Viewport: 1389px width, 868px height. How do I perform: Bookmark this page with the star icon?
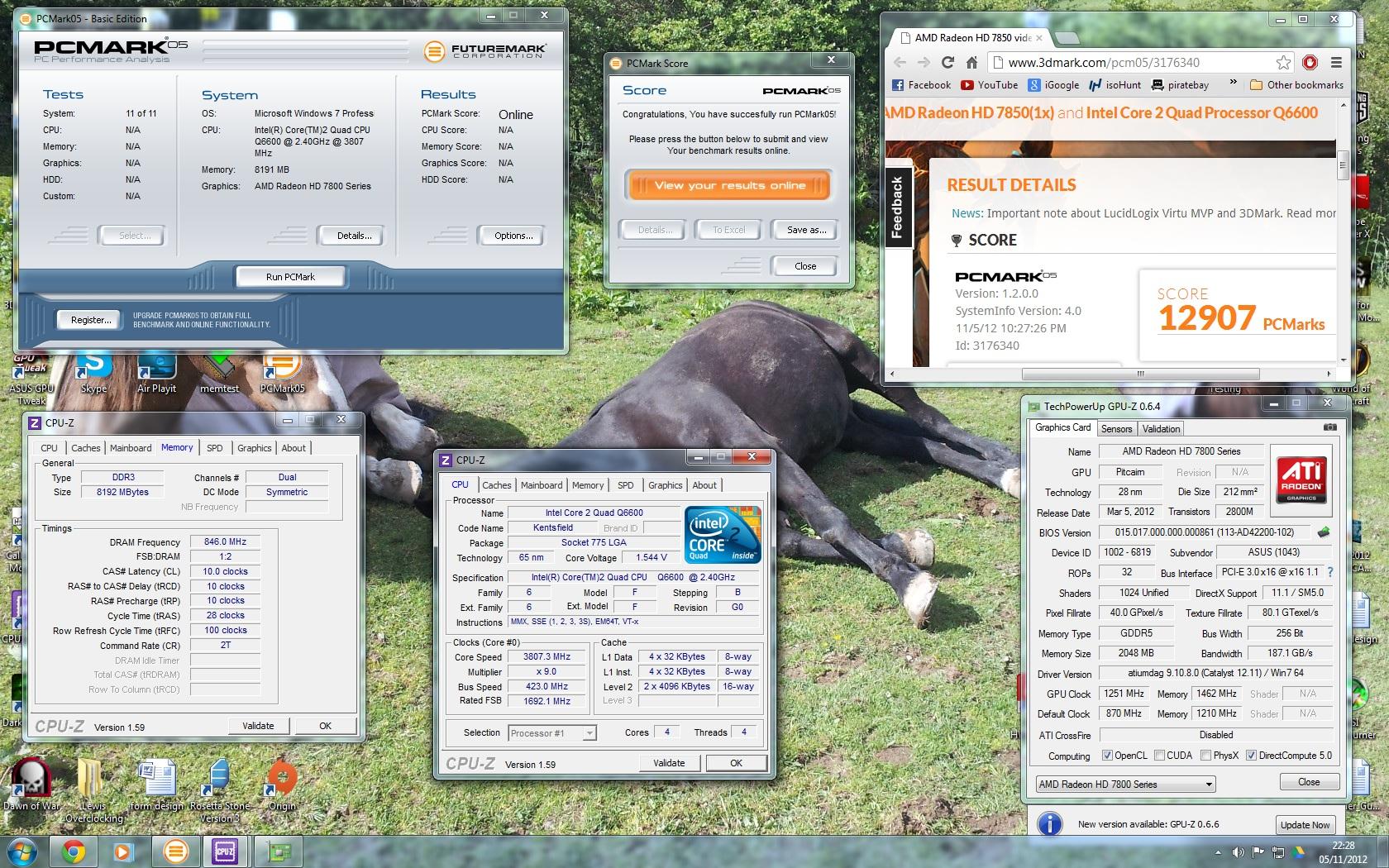pyautogui.click(x=1282, y=62)
